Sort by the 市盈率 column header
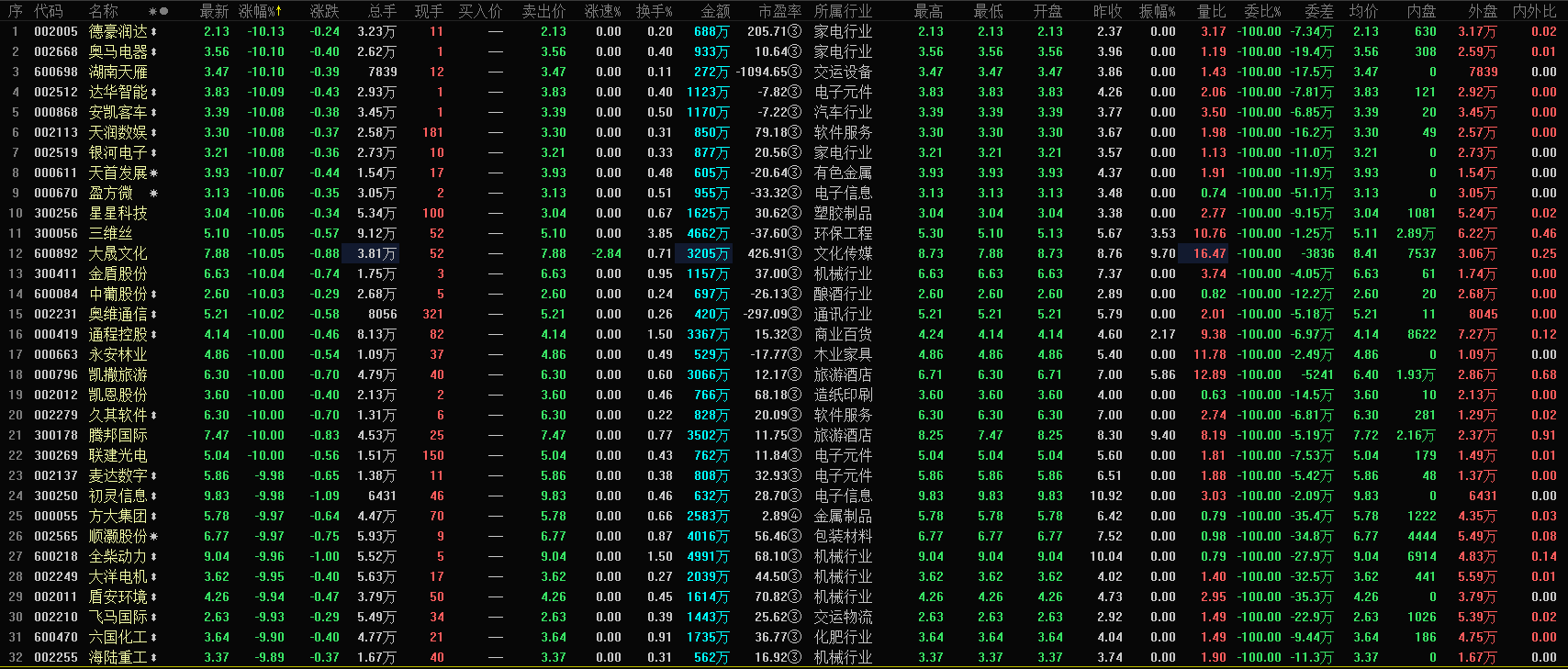The height and width of the screenshot is (669, 1568). [779, 11]
